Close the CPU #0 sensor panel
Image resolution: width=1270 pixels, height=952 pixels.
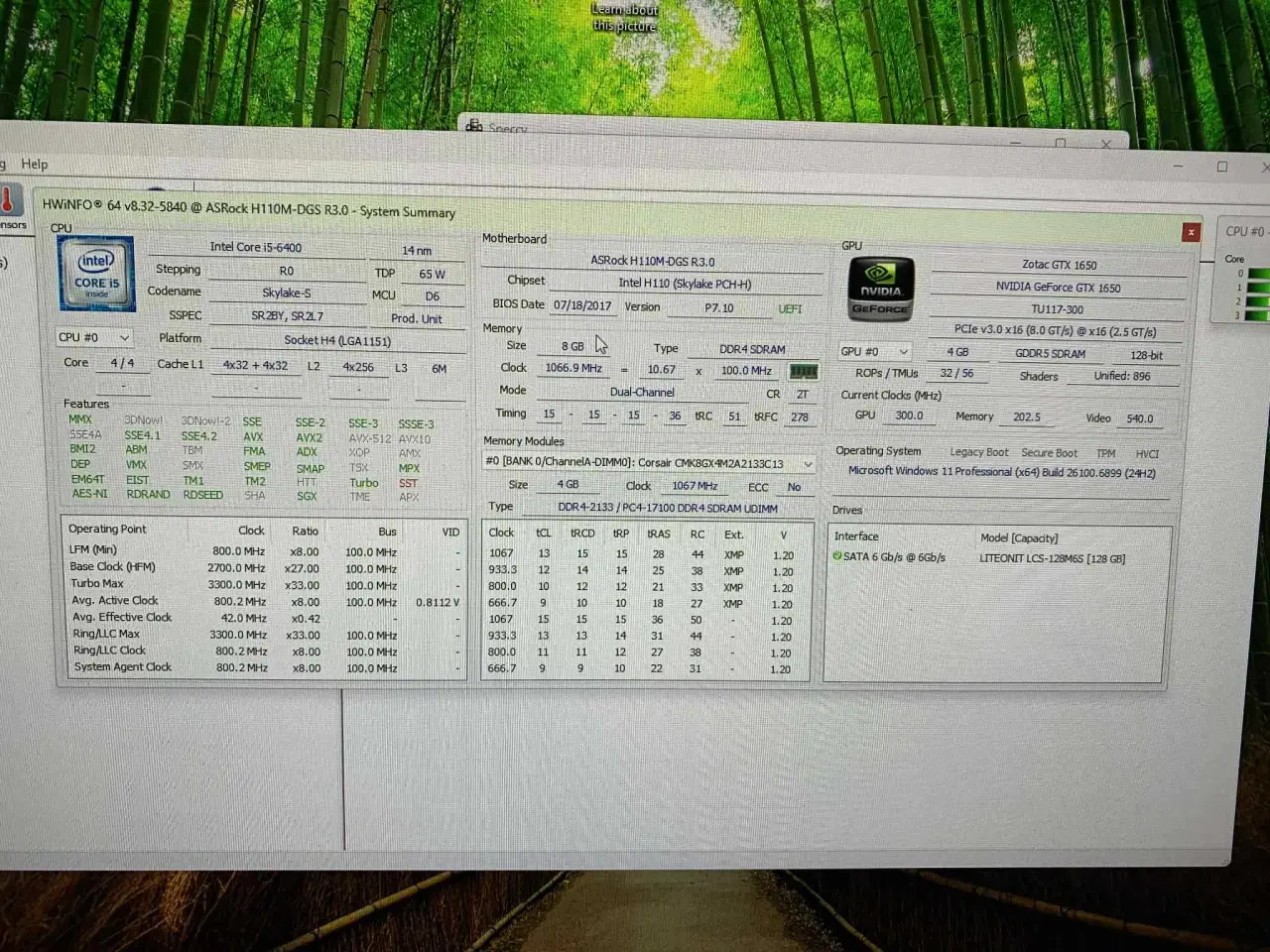click(1191, 231)
